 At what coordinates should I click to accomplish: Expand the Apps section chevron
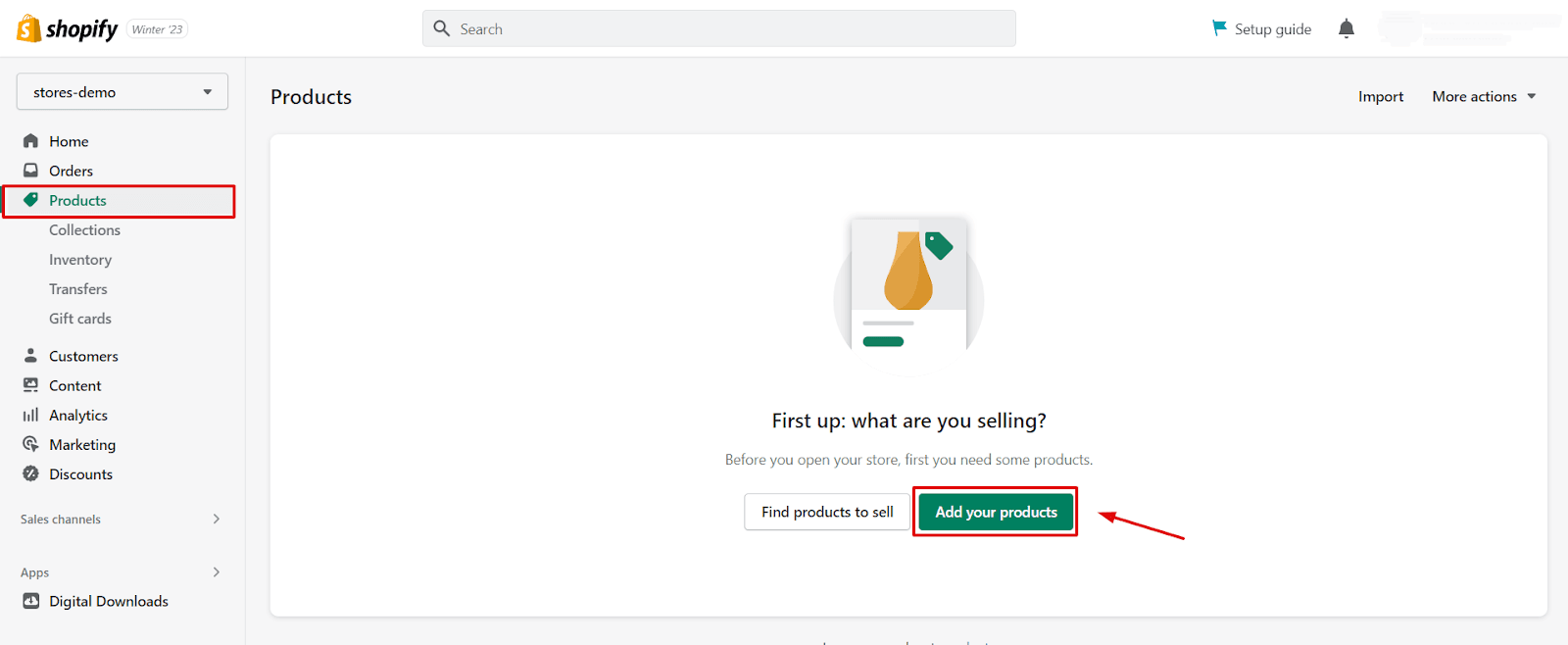[217, 572]
